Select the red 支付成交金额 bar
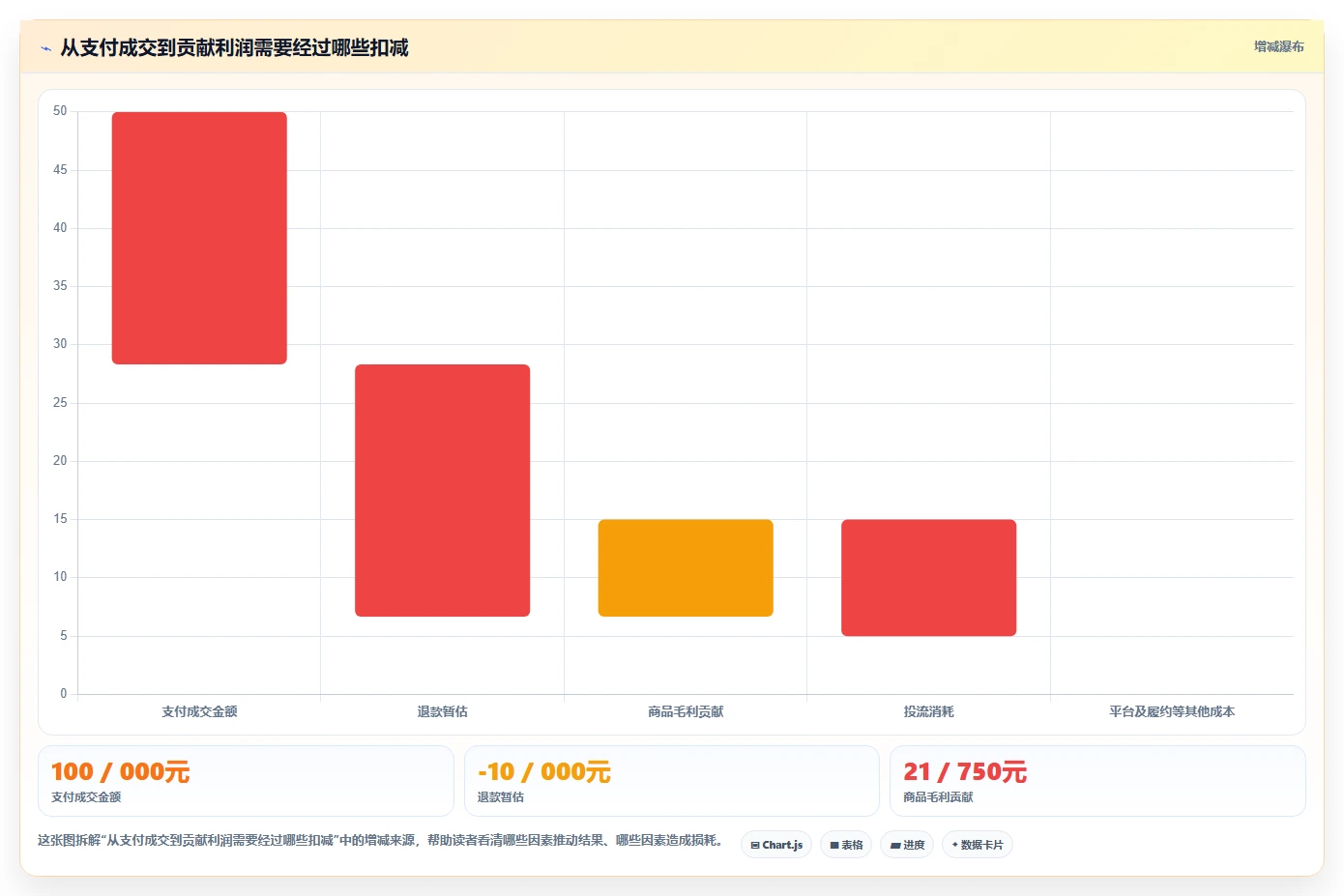 point(199,238)
